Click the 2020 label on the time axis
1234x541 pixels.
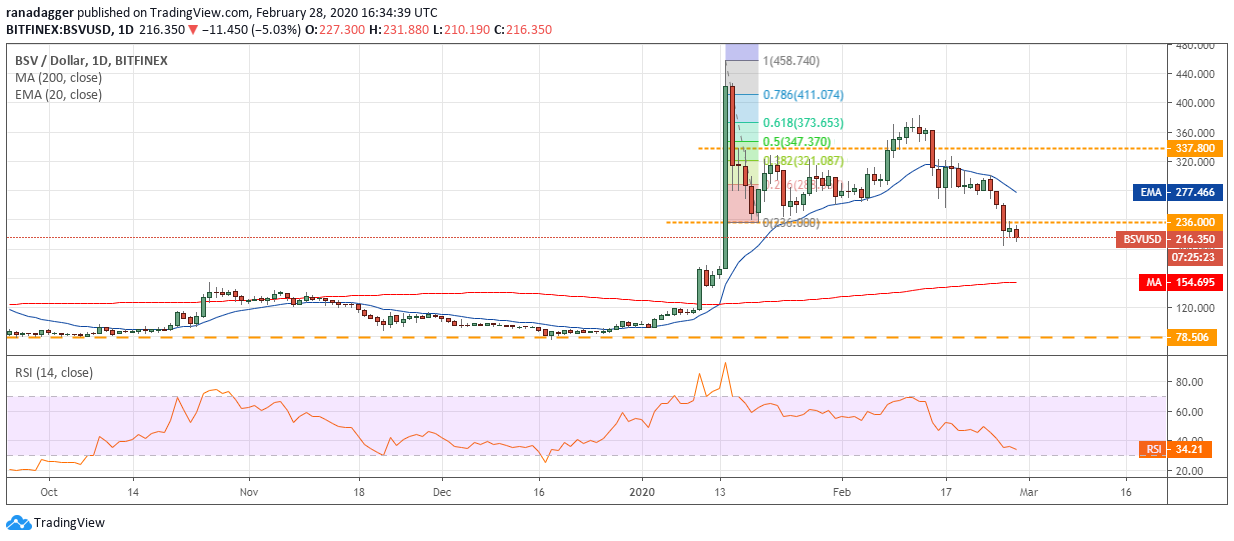pos(642,492)
